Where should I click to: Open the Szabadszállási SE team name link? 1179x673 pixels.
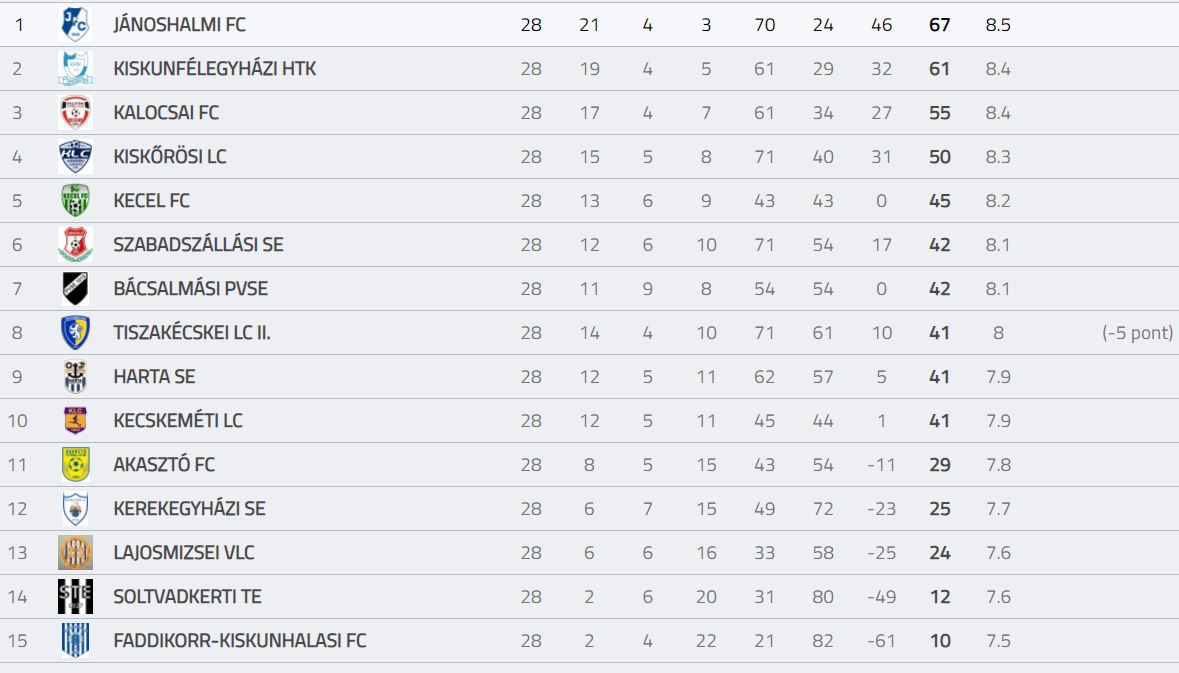(x=199, y=244)
